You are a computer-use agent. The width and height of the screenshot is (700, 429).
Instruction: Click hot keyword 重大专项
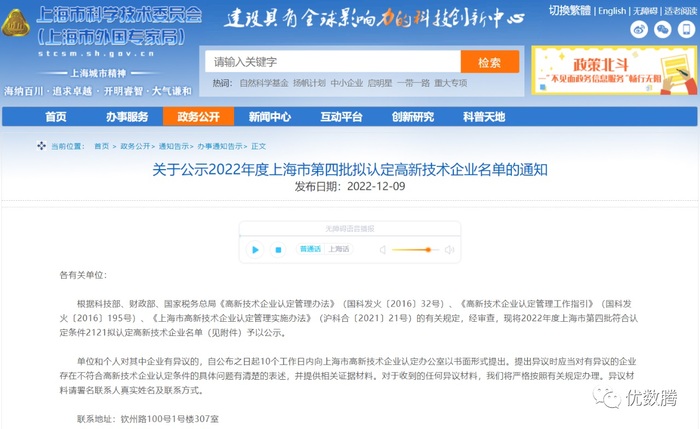pyautogui.click(x=451, y=83)
